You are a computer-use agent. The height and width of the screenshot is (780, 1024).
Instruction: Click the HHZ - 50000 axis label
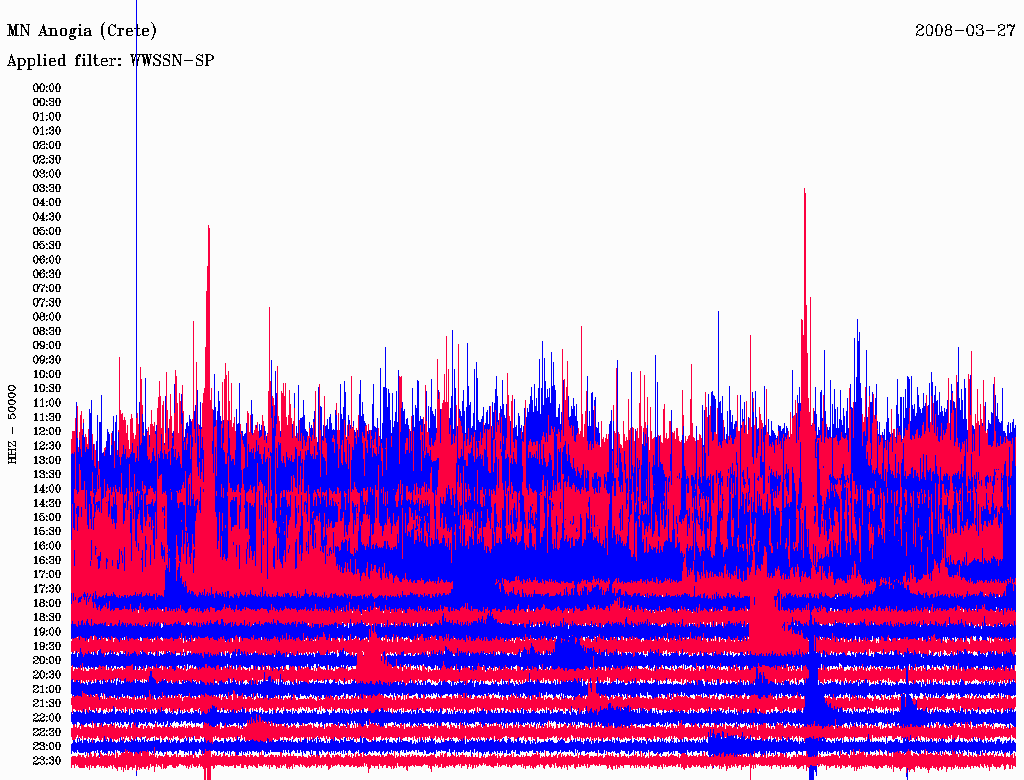pos(13,423)
